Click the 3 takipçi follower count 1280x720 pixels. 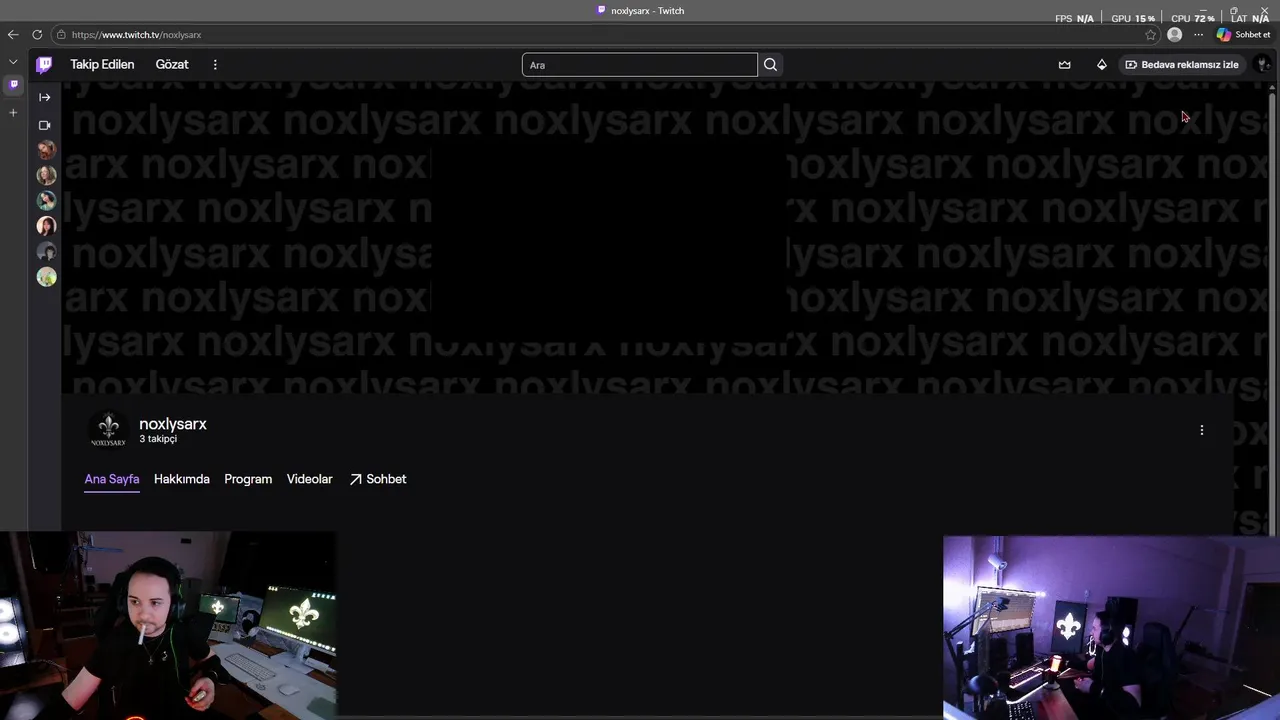[158, 439]
